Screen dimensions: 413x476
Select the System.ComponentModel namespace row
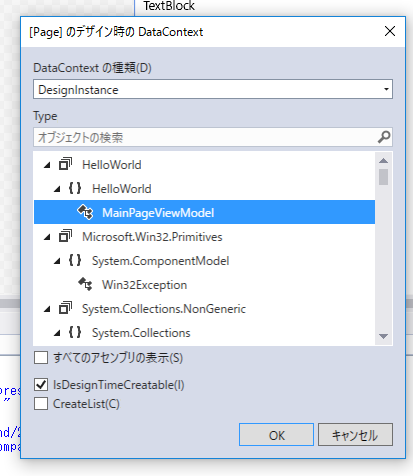204,261
